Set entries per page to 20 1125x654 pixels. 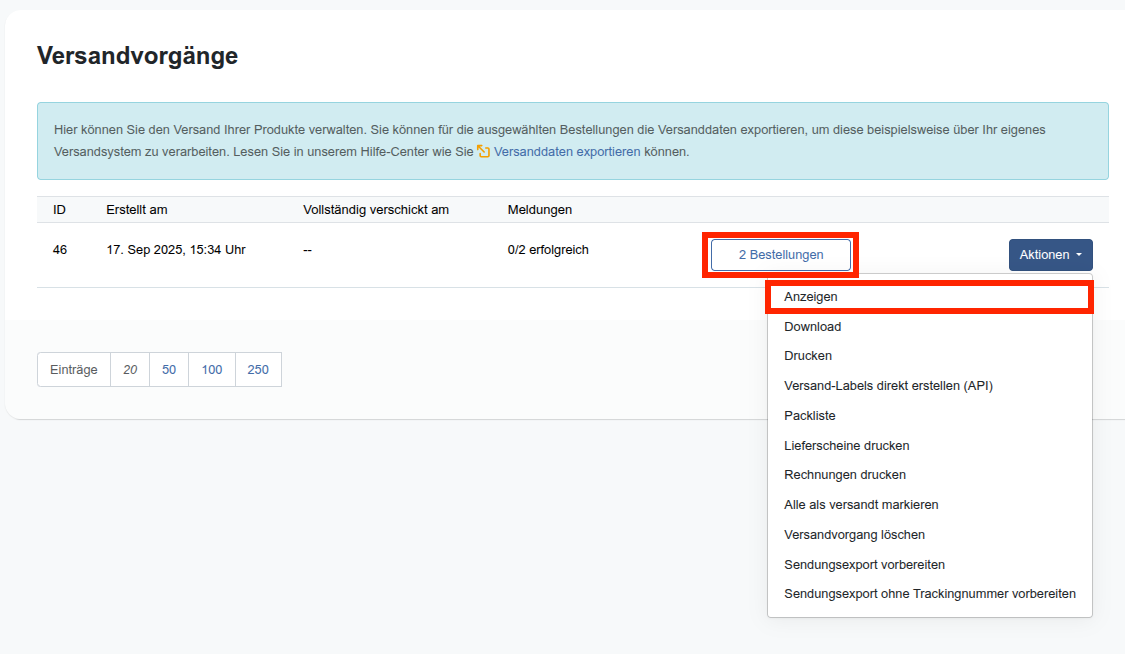coord(130,369)
